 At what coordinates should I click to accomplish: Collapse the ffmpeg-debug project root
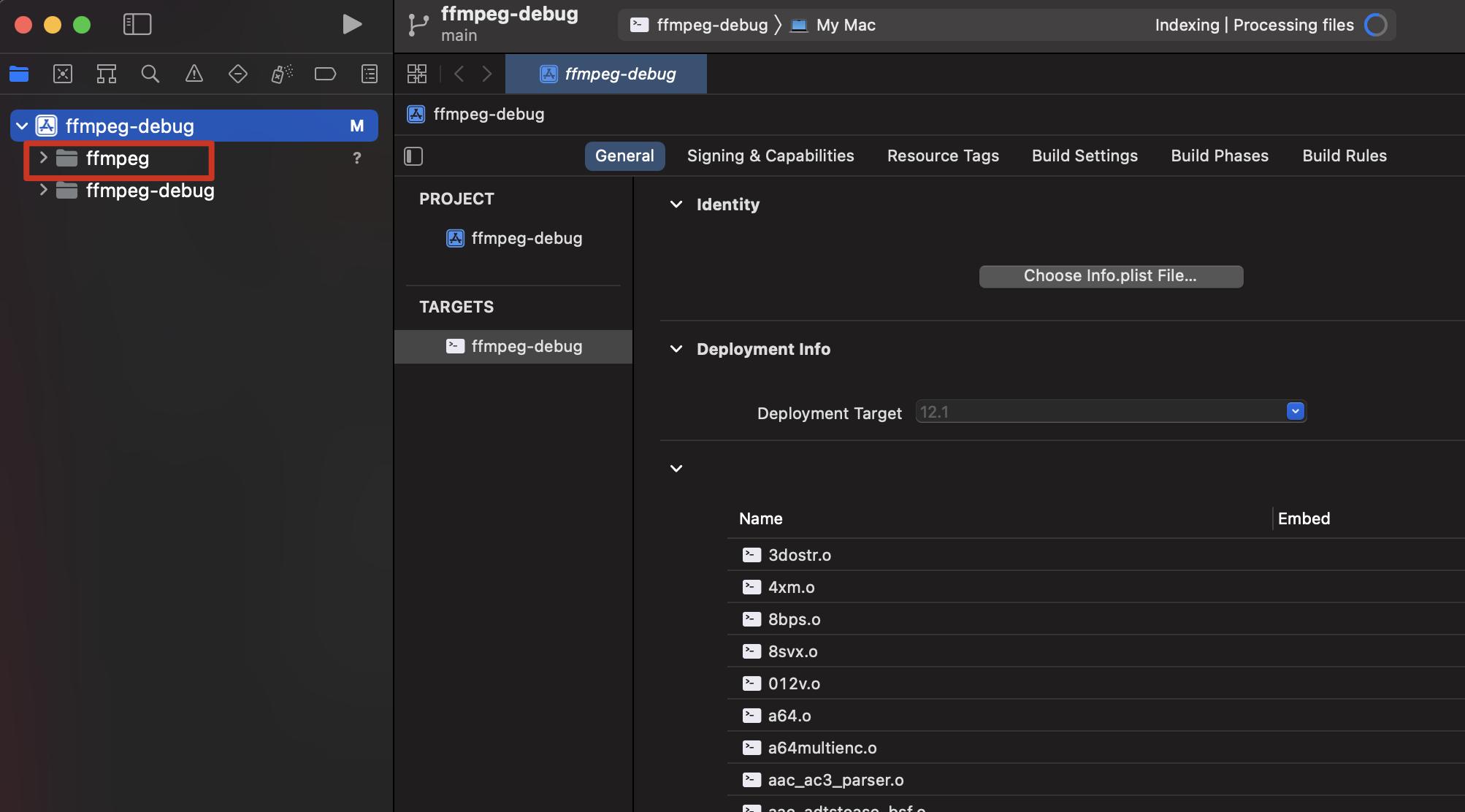22,126
